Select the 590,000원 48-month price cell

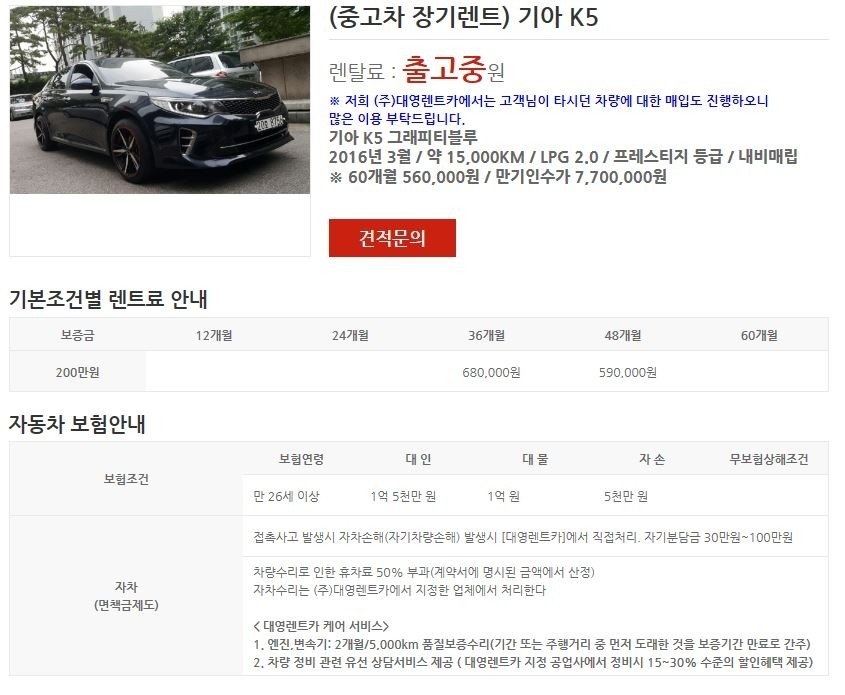[627, 372]
